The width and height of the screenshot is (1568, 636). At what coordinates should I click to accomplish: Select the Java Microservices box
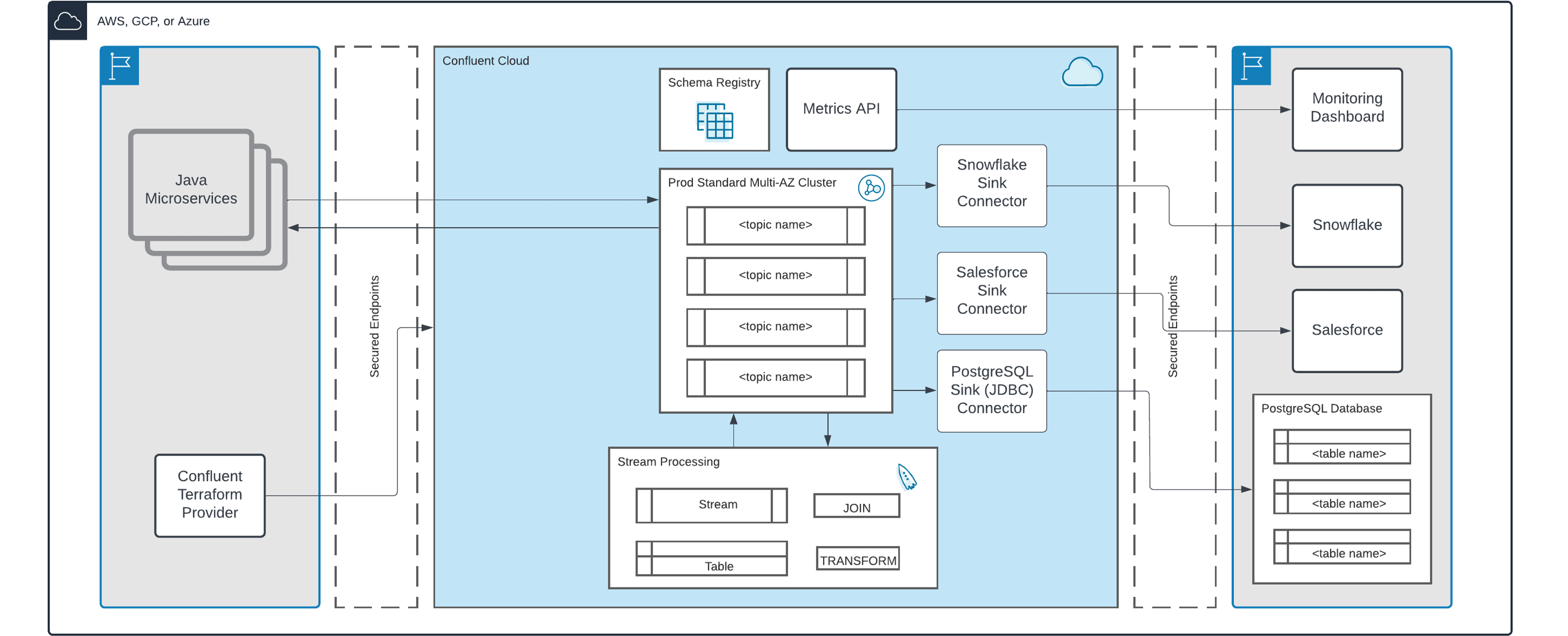191,185
